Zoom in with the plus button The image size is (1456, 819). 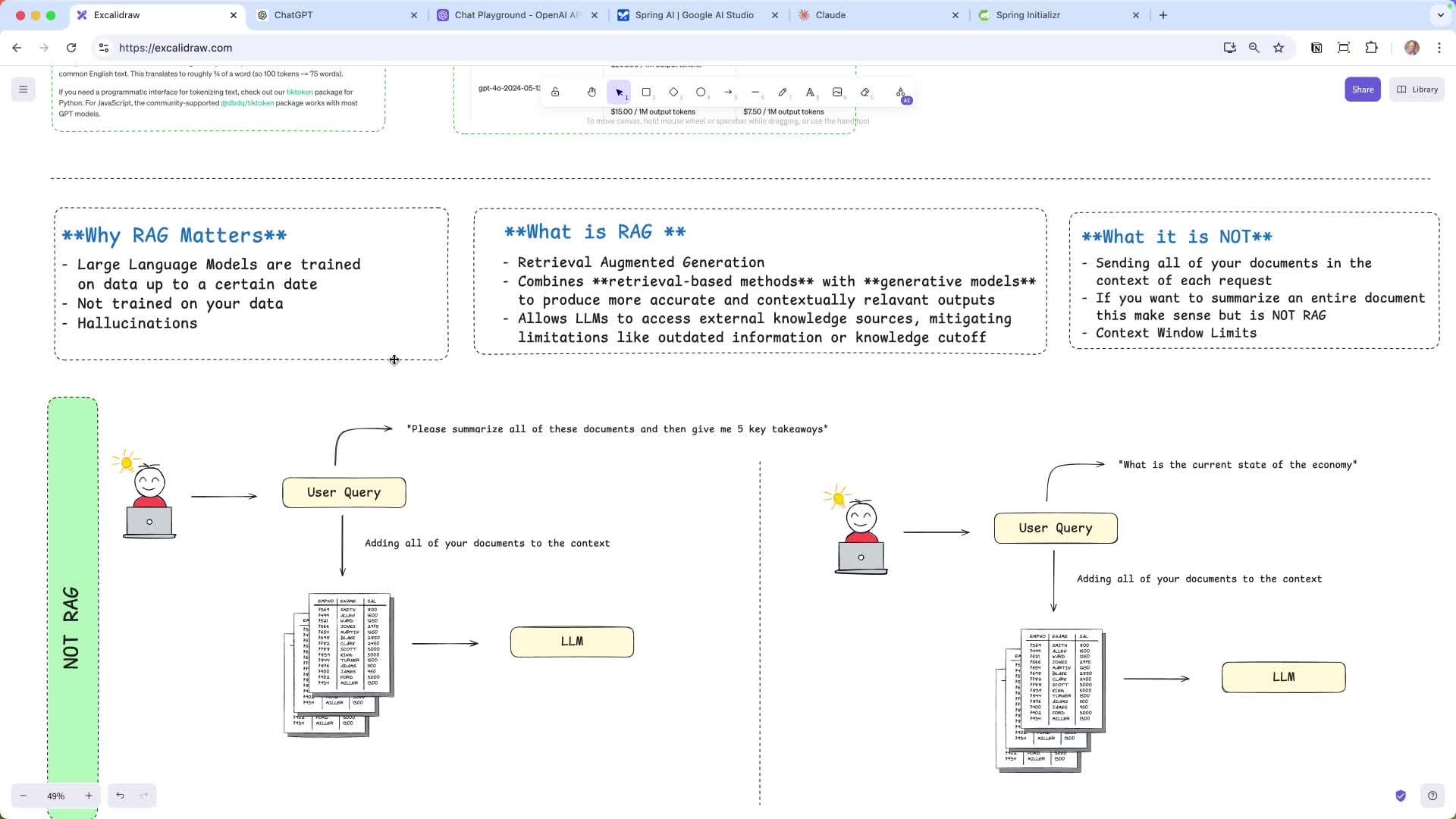point(89,795)
